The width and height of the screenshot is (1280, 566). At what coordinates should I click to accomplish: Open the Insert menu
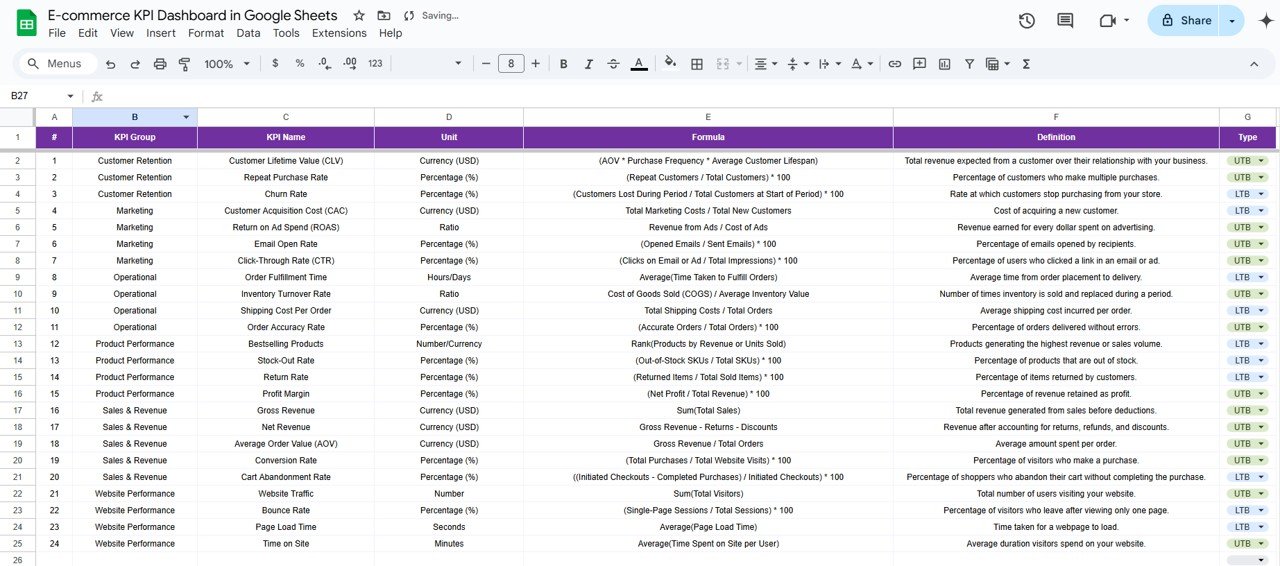161,33
